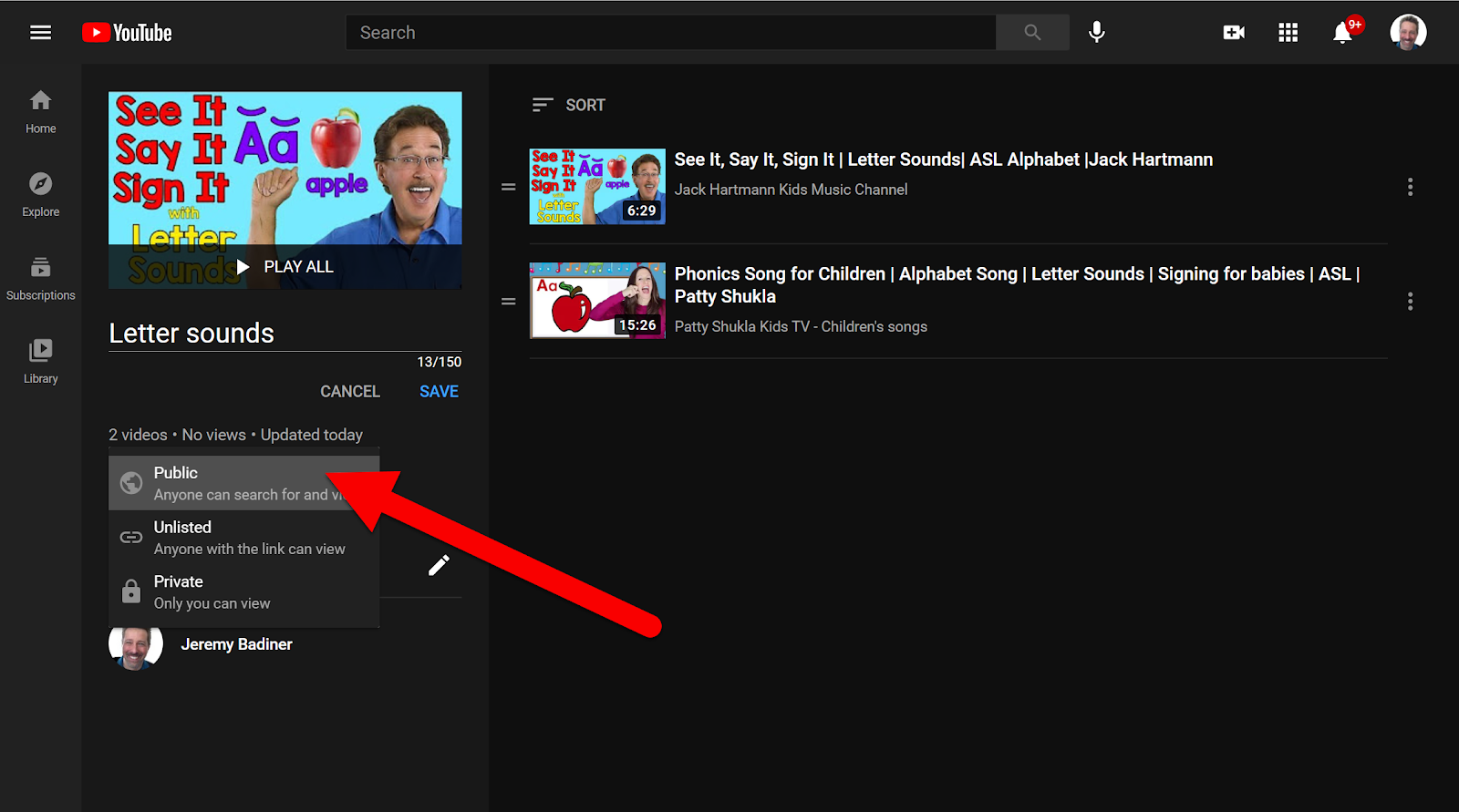The width and height of the screenshot is (1459, 812).
Task: Open See It, Say It, Sign It title
Action: pos(943,159)
